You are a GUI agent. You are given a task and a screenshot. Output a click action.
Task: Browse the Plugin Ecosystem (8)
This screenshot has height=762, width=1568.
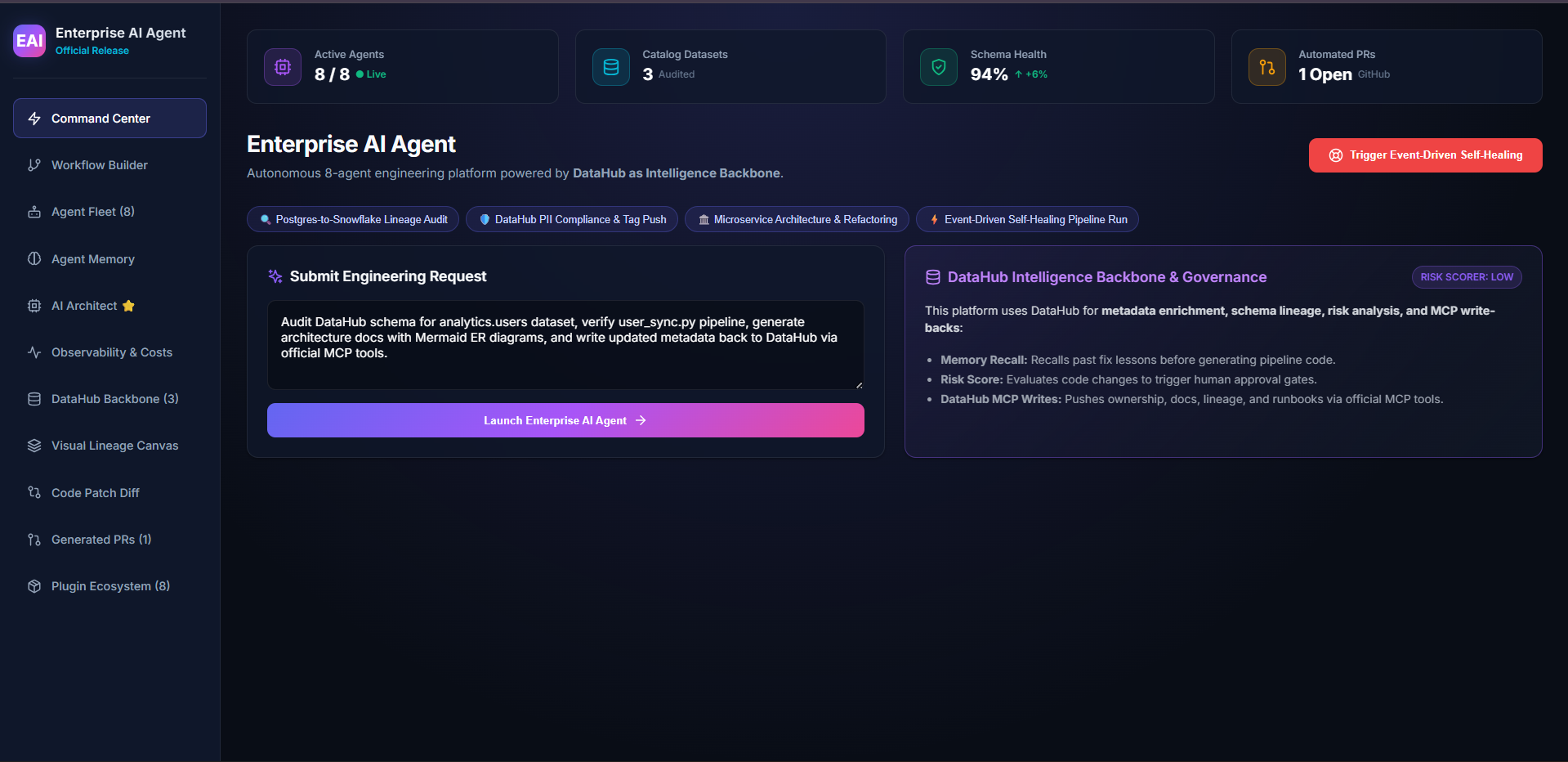pyautogui.click(x=109, y=586)
